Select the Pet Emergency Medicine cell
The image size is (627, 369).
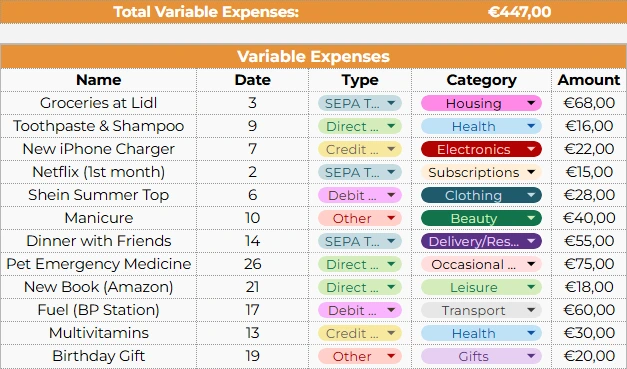click(99, 264)
